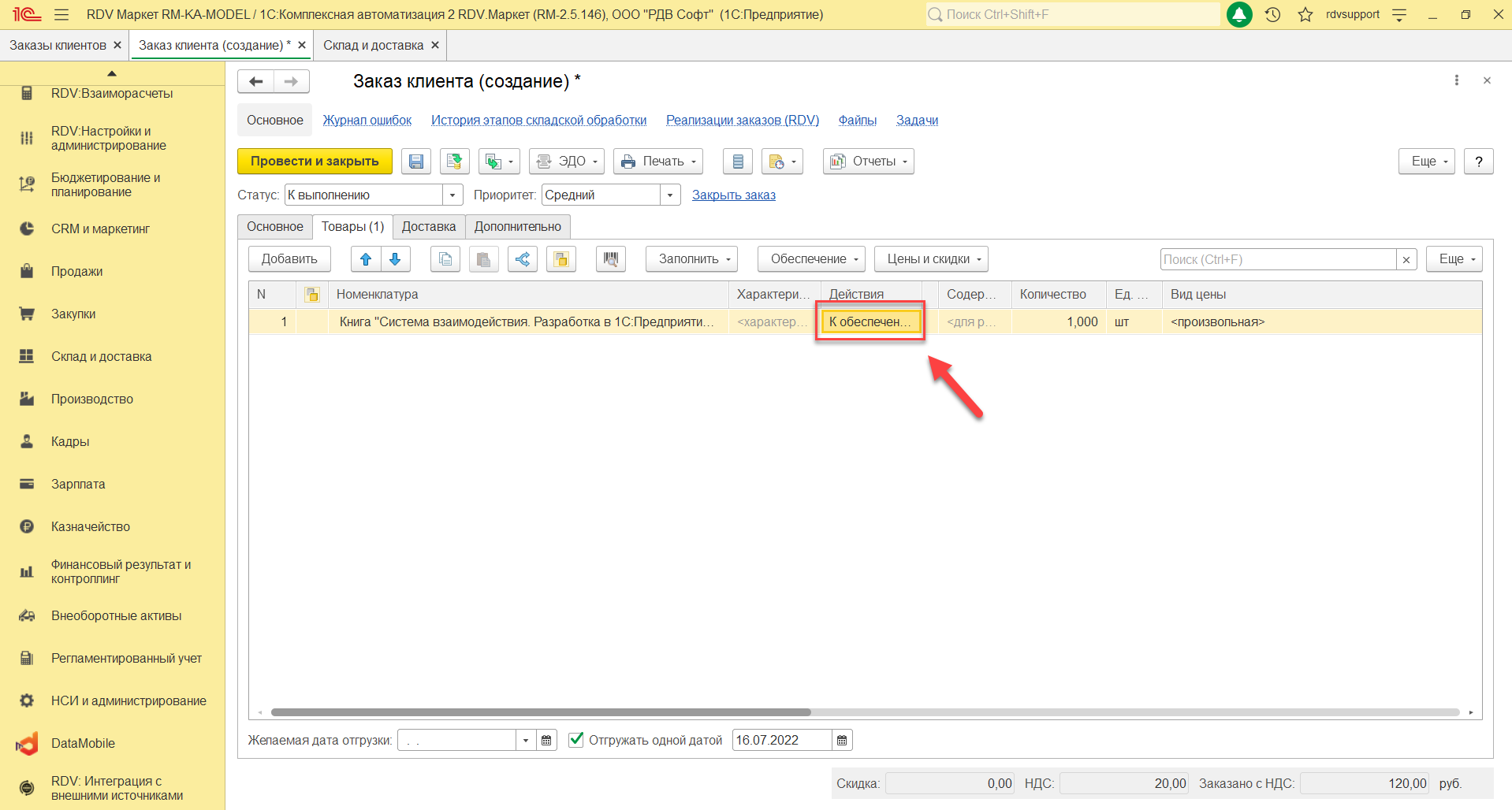Open the Печать dropdown menu
The width and height of the screenshot is (1512, 810).
pos(658,162)
